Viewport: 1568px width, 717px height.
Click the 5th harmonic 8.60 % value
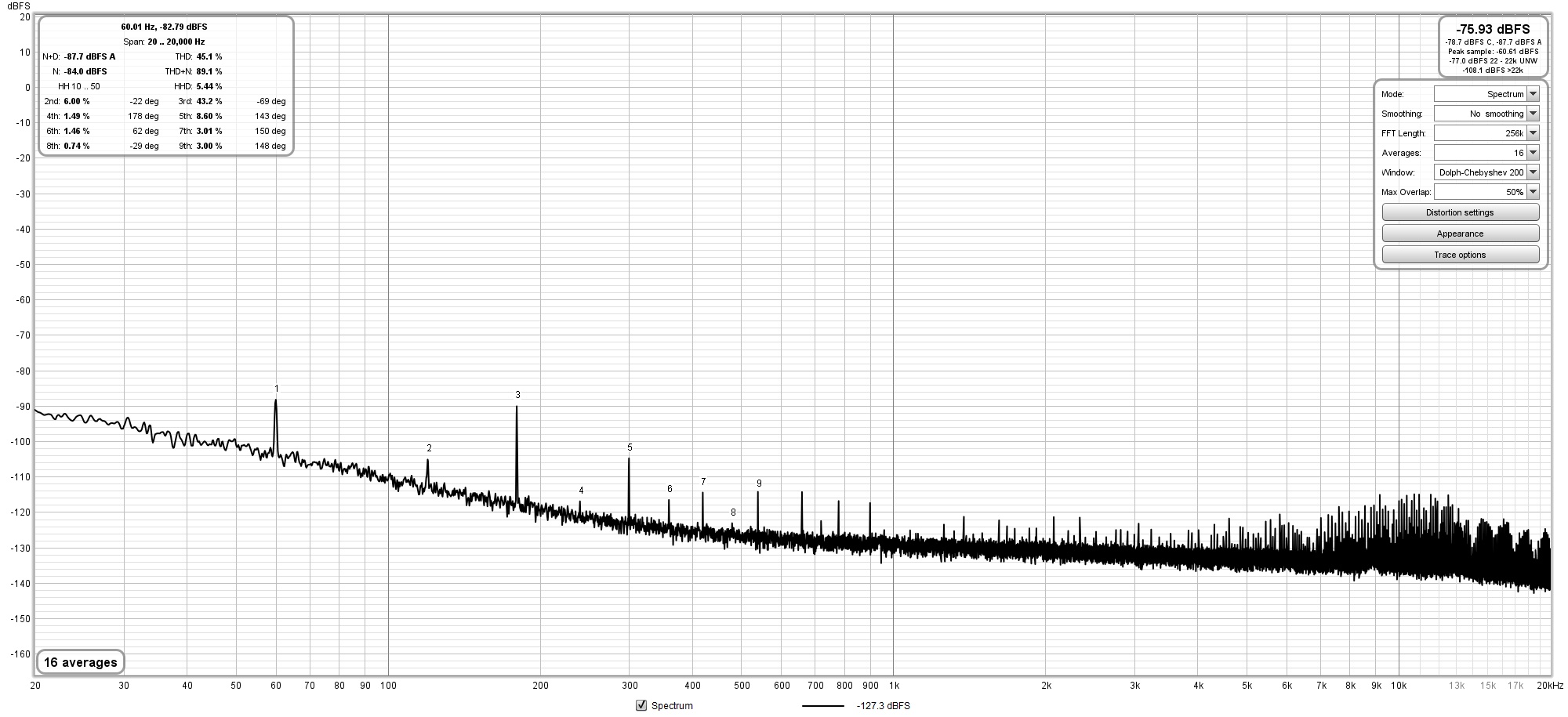click(209, 116)
